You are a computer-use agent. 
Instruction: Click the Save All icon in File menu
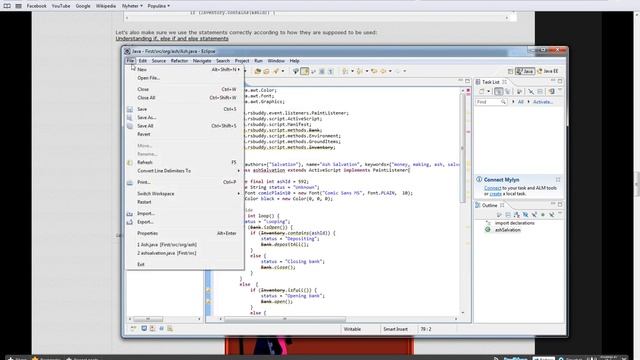(130, 126)
